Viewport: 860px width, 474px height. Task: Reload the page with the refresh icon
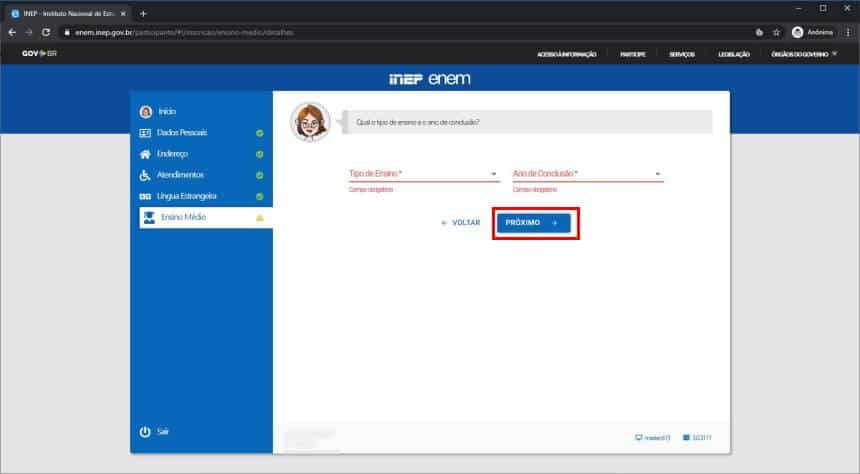tap(46, 32)
